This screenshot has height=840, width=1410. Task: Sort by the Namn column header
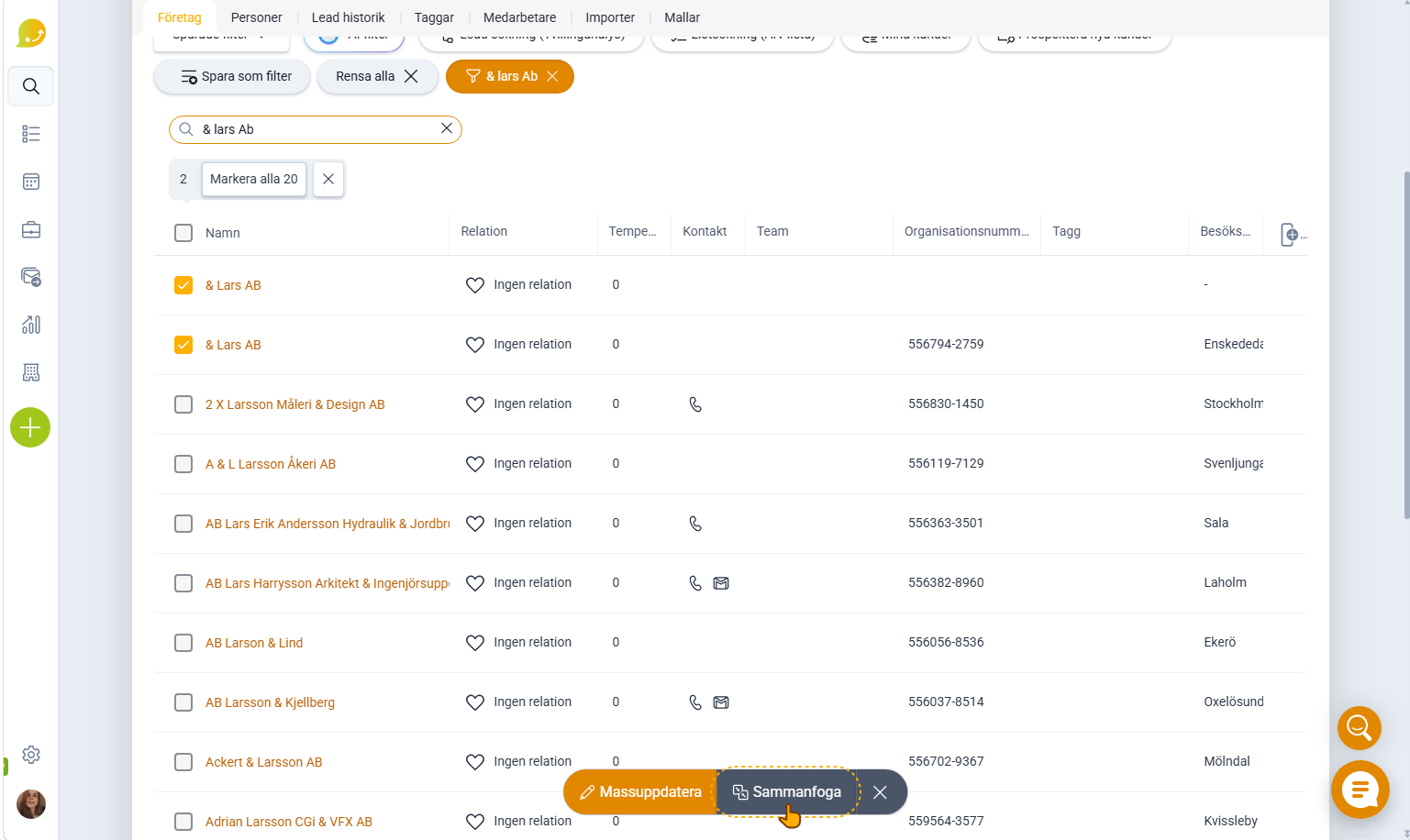[x=223, y=233]
